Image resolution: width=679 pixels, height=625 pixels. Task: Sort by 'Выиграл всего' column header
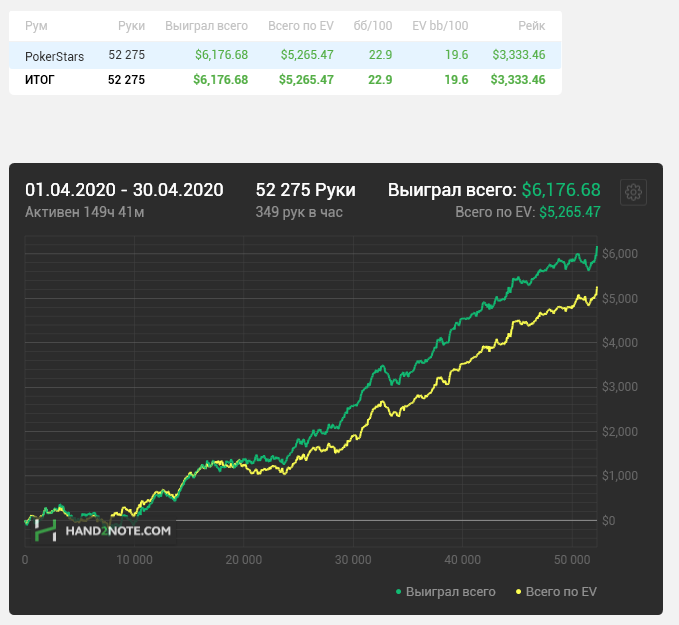(206, 26)
